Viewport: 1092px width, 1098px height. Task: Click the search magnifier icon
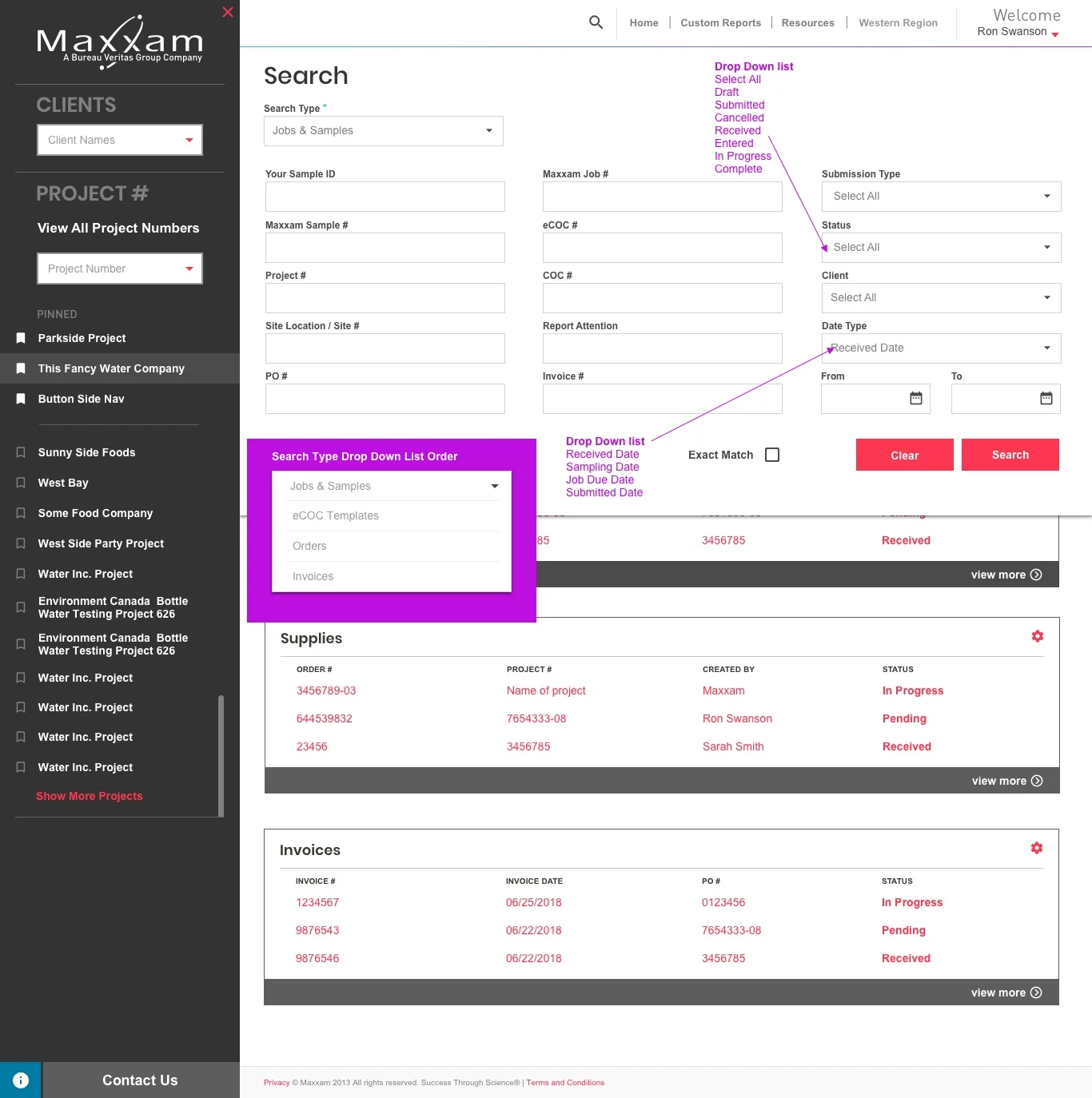[596, 22]
